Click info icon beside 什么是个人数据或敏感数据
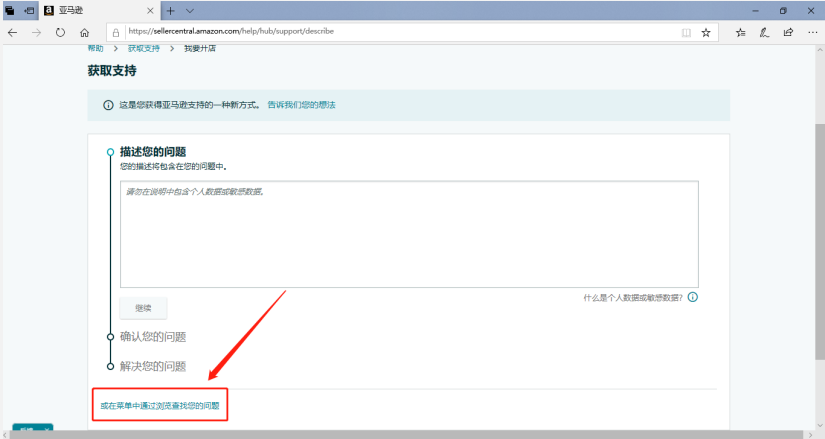The height and width of the screenshot is (439, 825). [x=693, y=297]
